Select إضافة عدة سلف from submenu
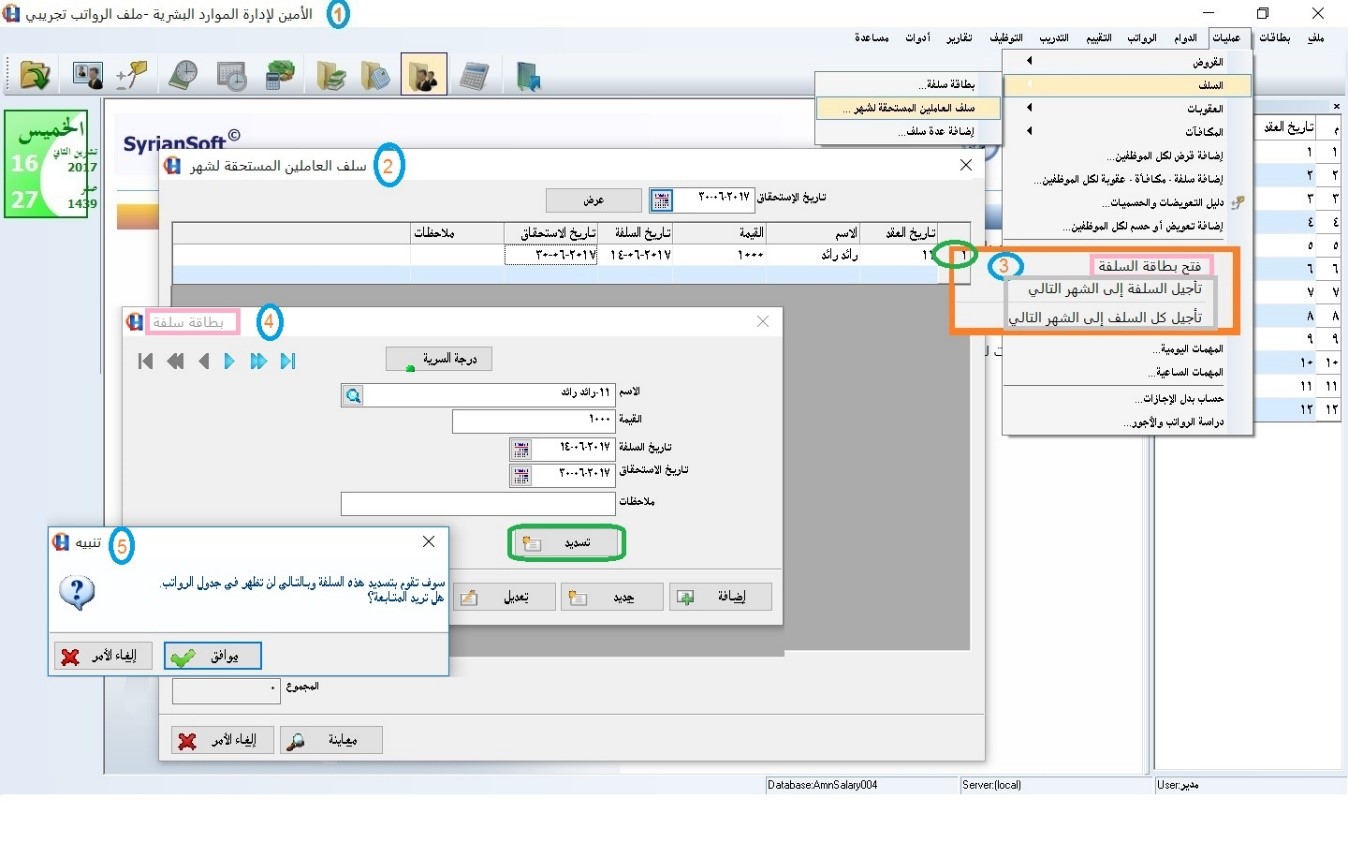This screenshot has height=843, width=1348. 932,131
